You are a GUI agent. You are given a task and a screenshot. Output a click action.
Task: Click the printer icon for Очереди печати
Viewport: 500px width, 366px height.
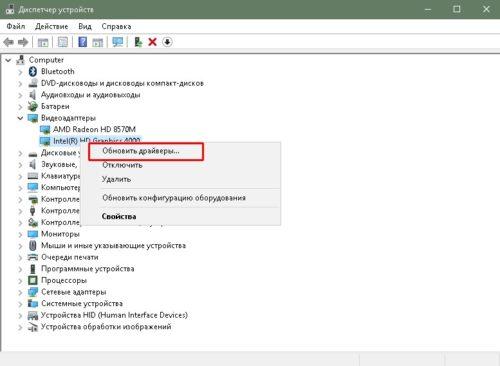pyautogui.click(x=33, y=257)
